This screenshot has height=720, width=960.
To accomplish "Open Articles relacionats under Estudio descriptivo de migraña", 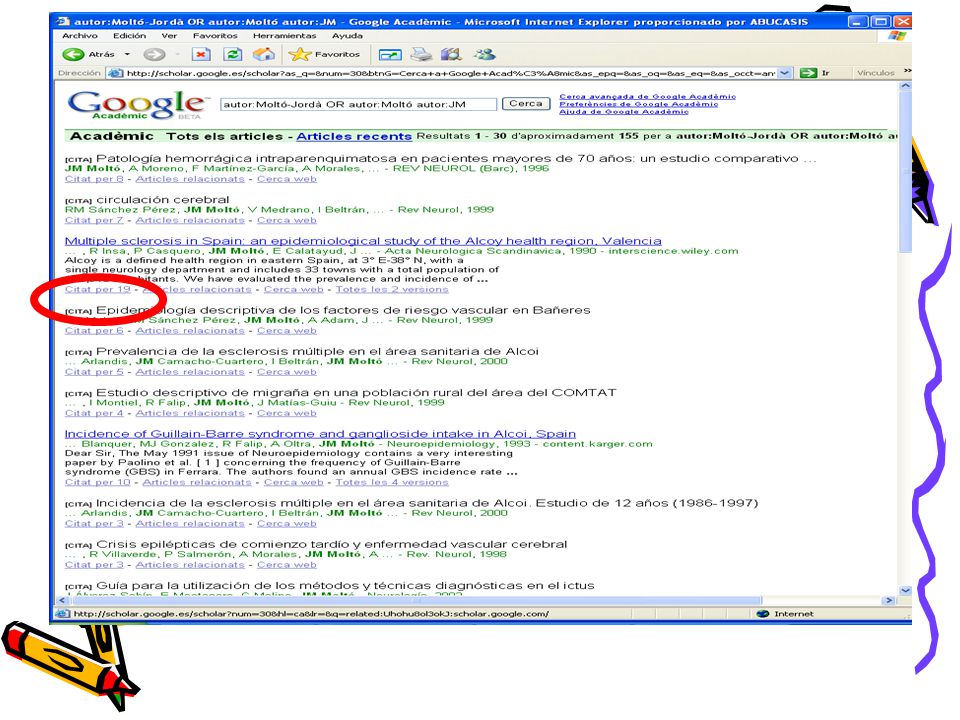I will click(190, 413).
